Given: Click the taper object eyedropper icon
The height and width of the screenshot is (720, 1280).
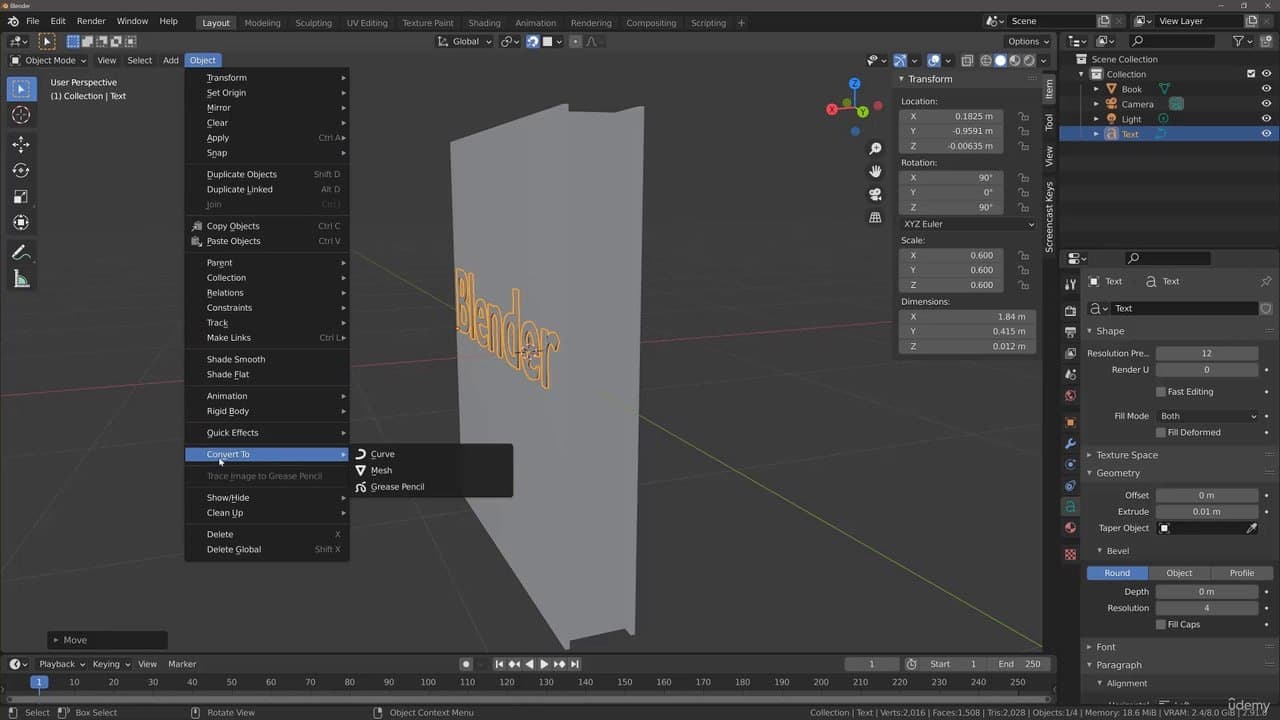Looking at the screenshot, I should pos(1252,528).
